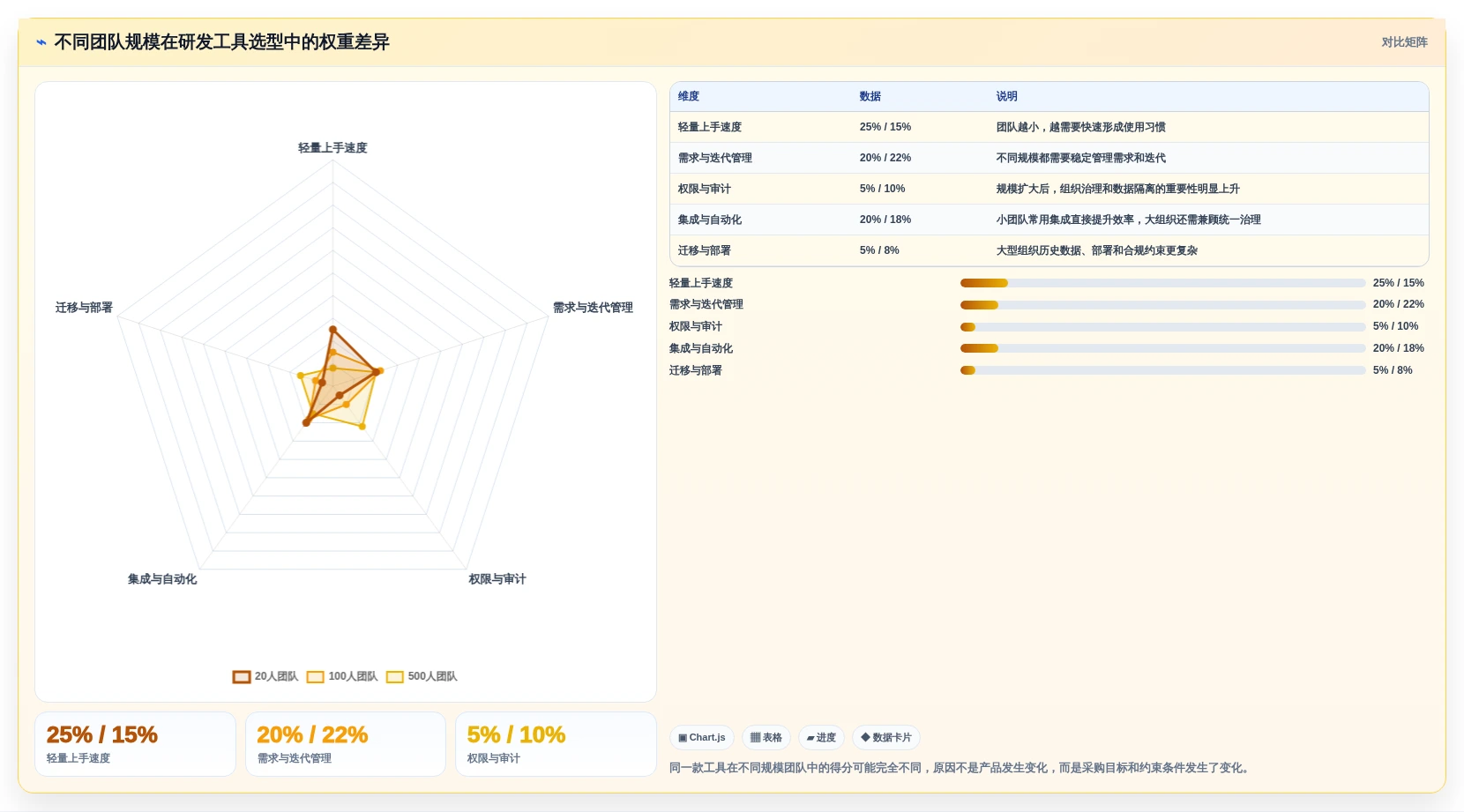The image size is (1464, 812).
Task: Toggle the 500人团队 legend swatch
Action: pyautogui.click(x=395, y=677)
